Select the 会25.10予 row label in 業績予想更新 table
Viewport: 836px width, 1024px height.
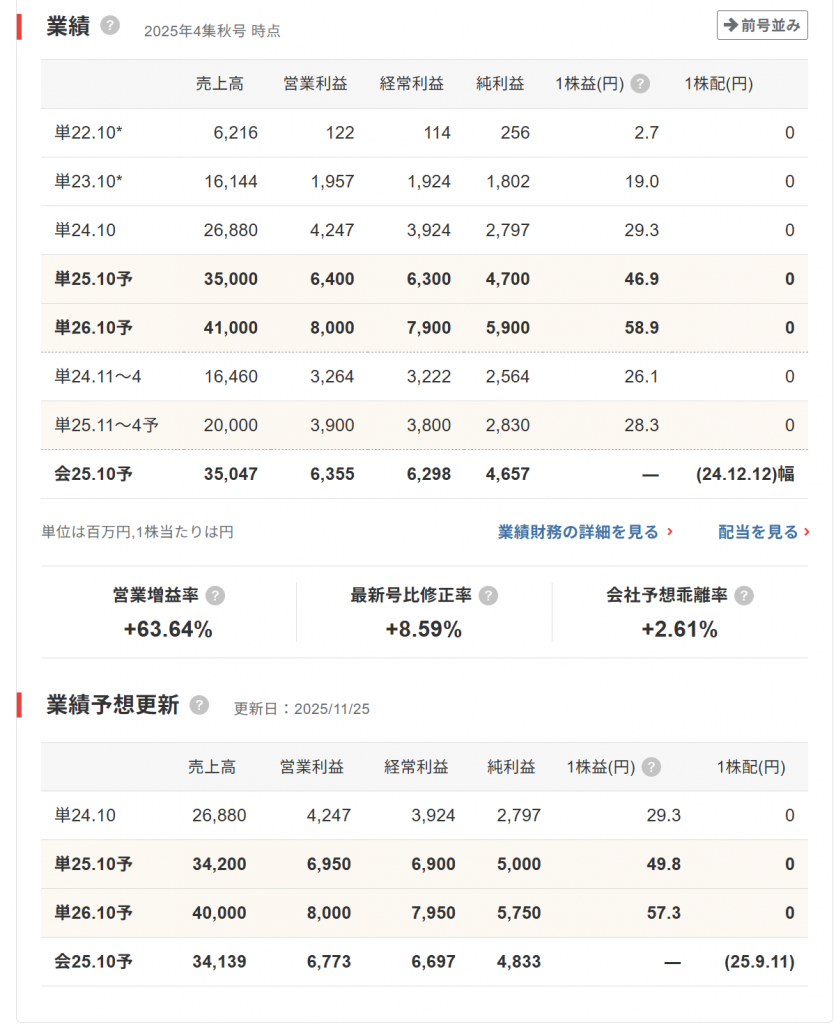[93, 962]
